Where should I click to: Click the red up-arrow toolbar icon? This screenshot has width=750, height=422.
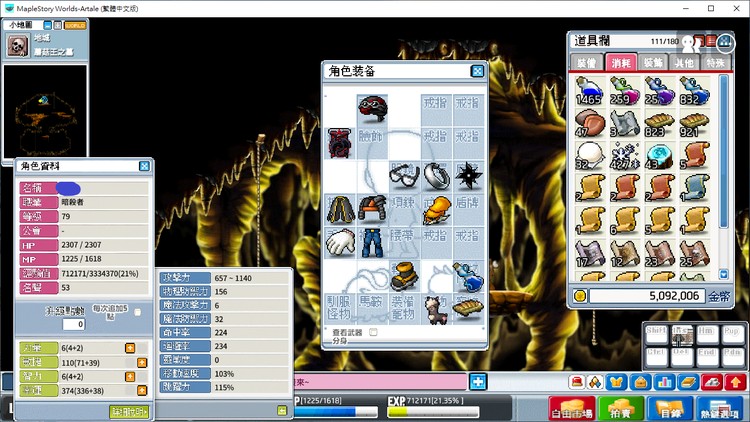point(735,382)
